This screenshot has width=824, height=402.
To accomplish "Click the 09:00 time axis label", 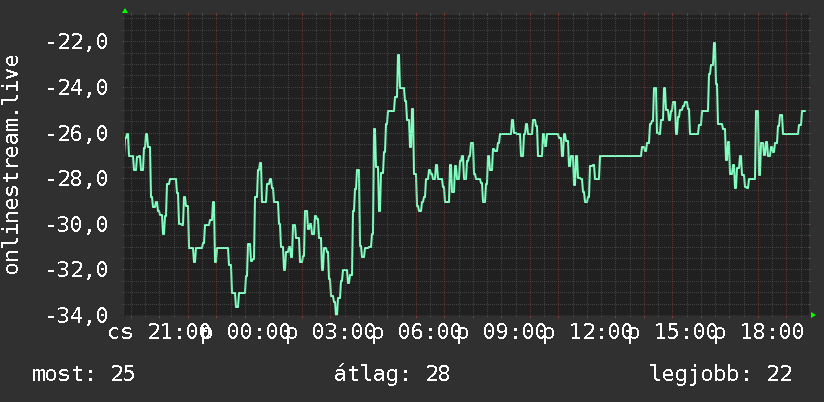I will point(516,332).
